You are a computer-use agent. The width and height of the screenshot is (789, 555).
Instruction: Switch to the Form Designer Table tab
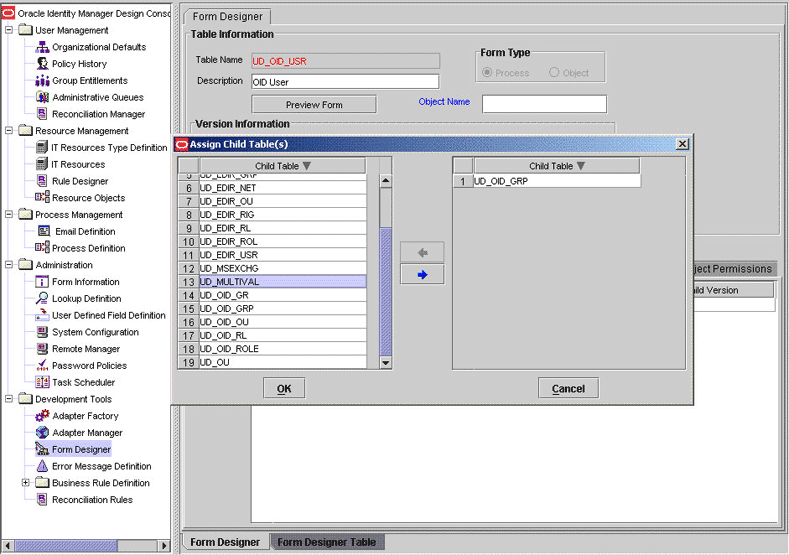coord(327,542)
